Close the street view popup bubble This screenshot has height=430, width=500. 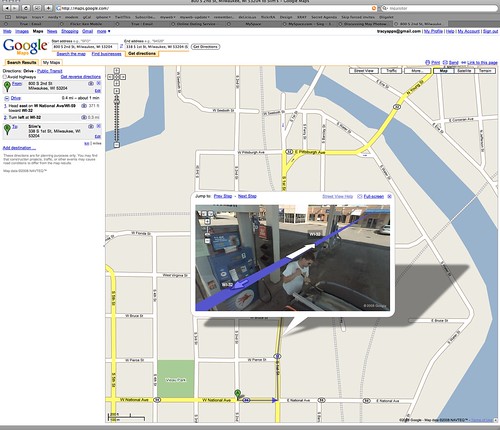(x=389, y=196)
